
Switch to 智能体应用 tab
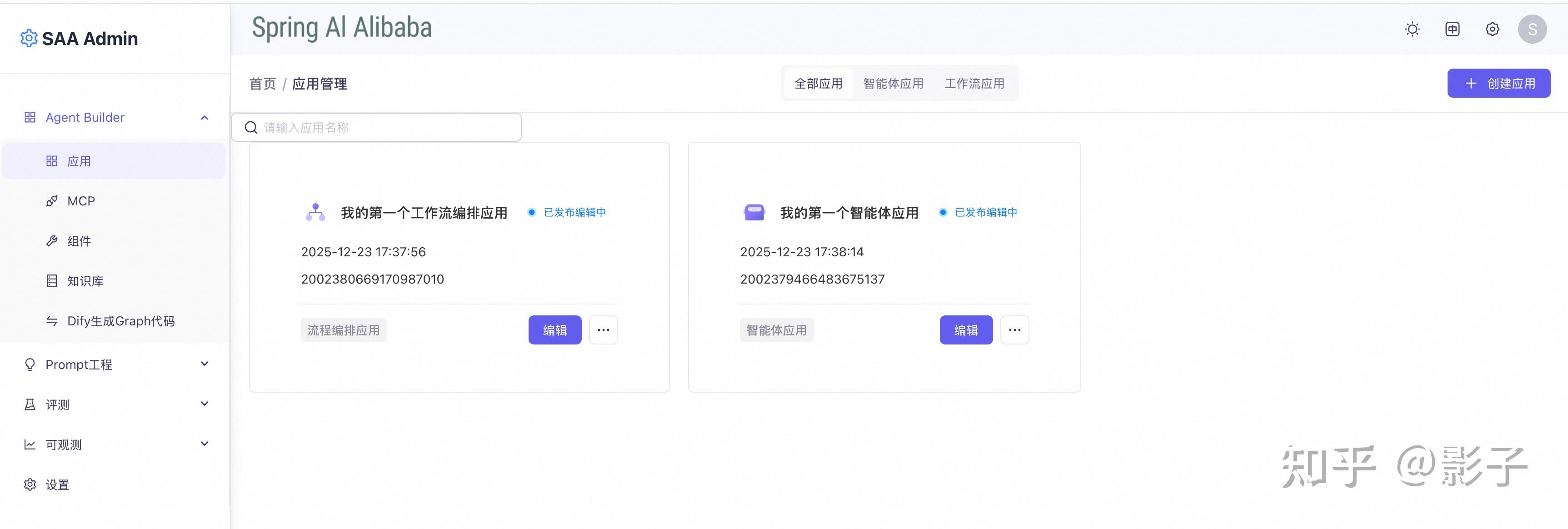click(893, 84)
